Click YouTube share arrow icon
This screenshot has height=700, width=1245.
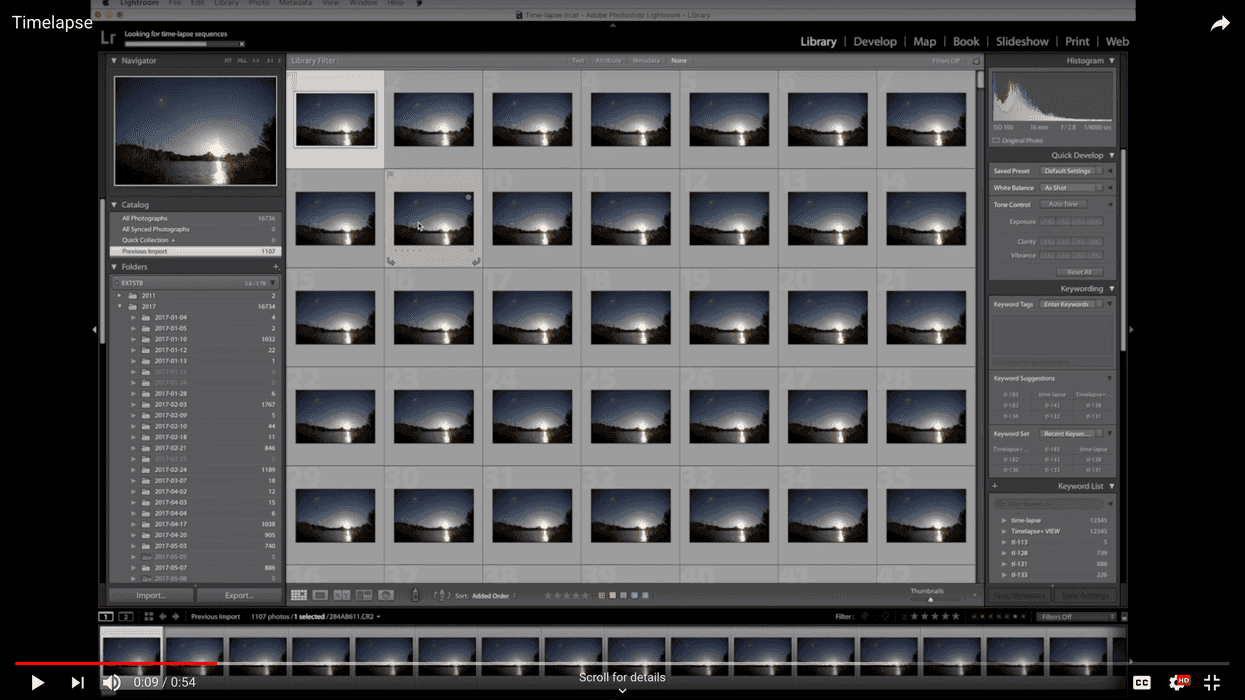pyautogui.click(x=1220, y=24)
